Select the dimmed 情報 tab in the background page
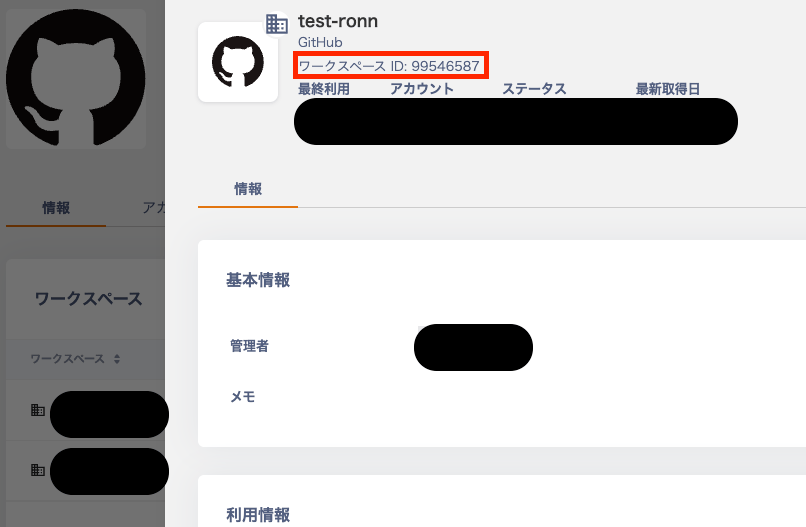The width and height of the screenshot is (806, 527). (56, 208)
